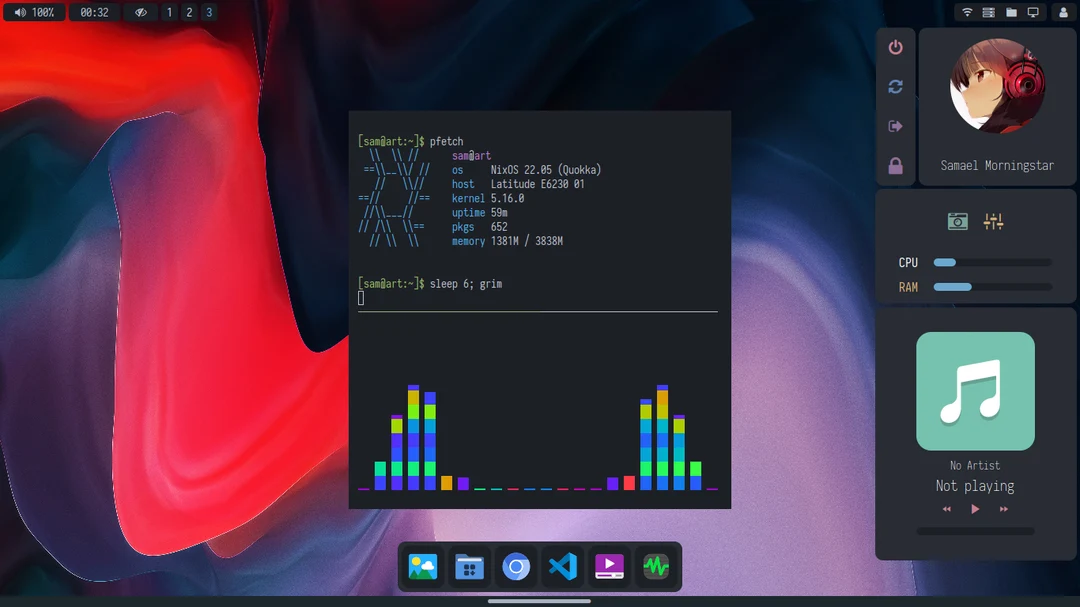Click the restart icon in the sidebar
This screenshot has width=1080, height=607.
(895, 87)
